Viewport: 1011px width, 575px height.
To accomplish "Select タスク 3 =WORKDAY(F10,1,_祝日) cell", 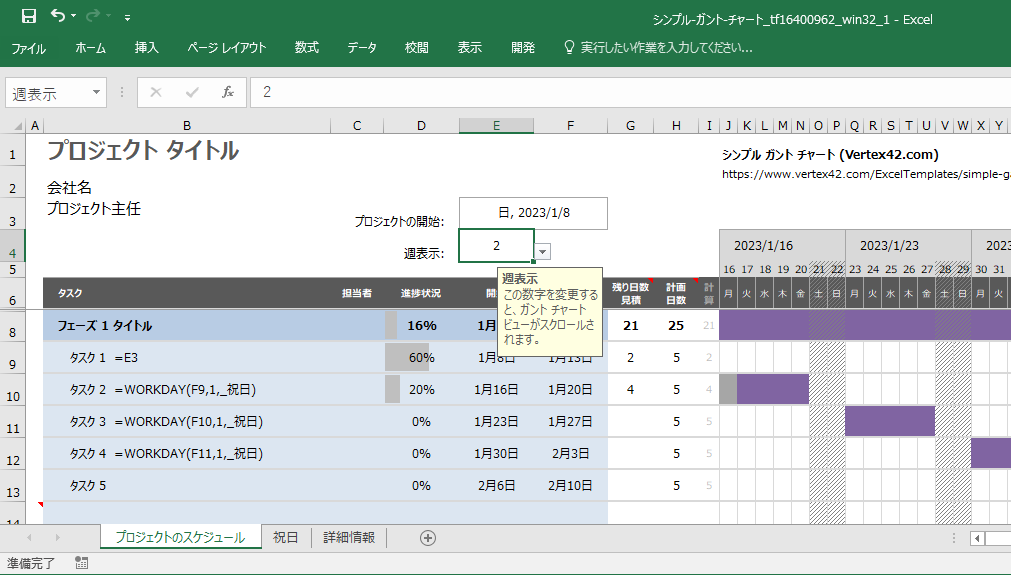I will point(187,422).
